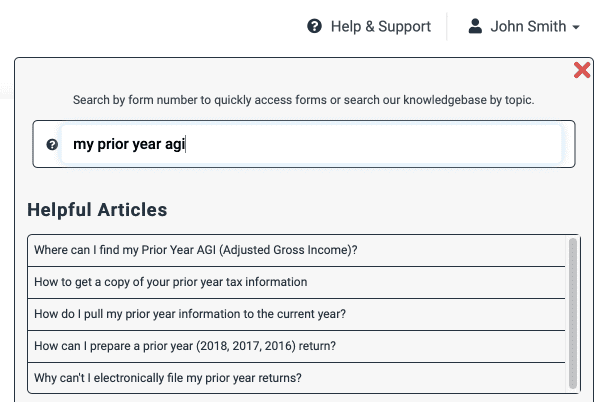Open the John Smith account menu
Image resolution: width=608 pixels, height=402 pixels.
click(x=524, y=26)
